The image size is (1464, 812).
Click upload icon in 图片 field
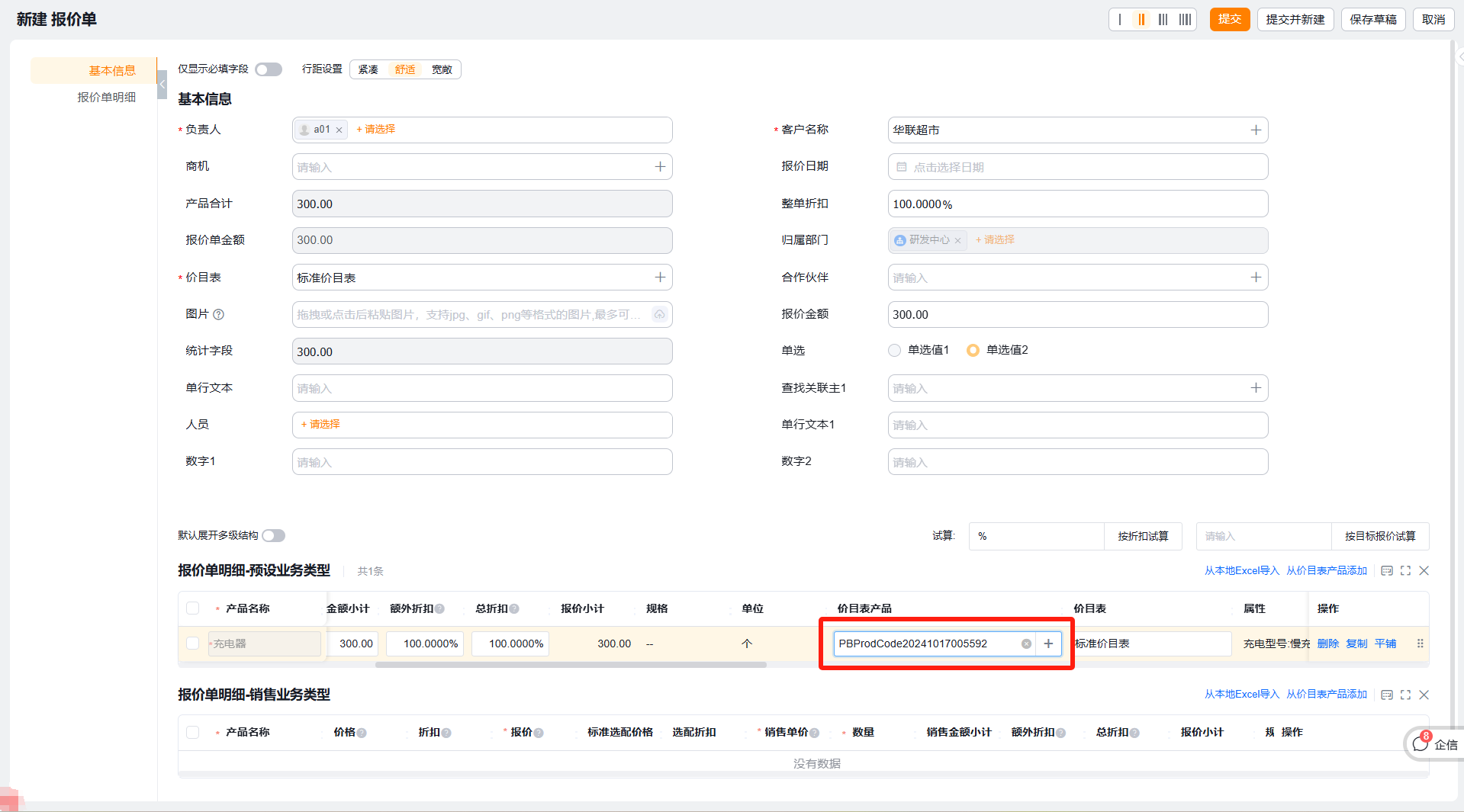pos(659,314)
